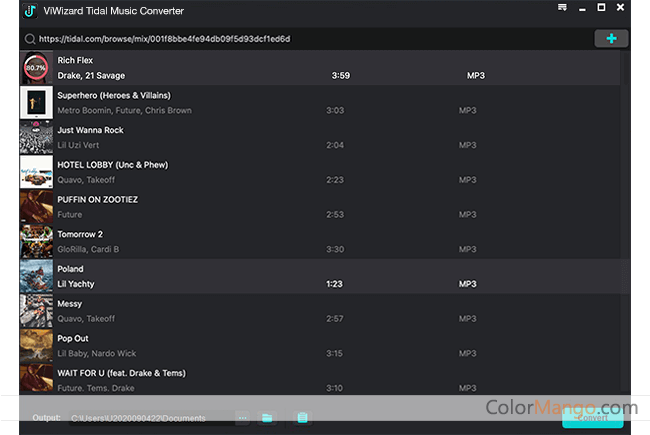Click the Just Wanna Rock album art
650x435 pixels.
(36, 137)
